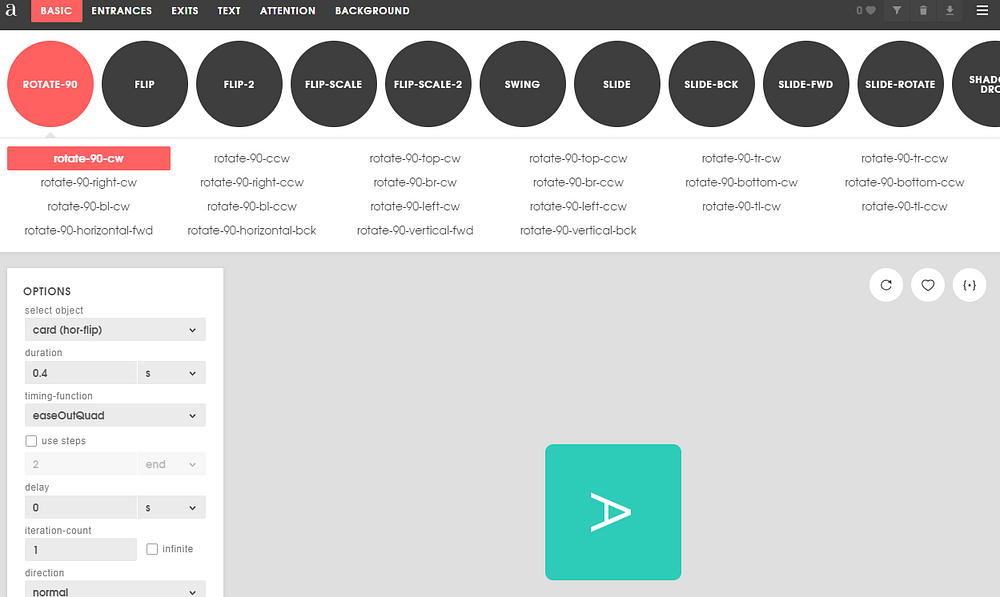Show generated code with curly braces icon
Viewport: 1000px width, 597px height.
pos(969,285)
